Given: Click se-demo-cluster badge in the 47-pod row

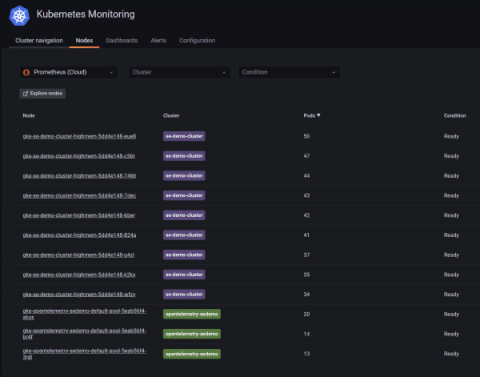Looking at the screenshot, I should [184, 156].
